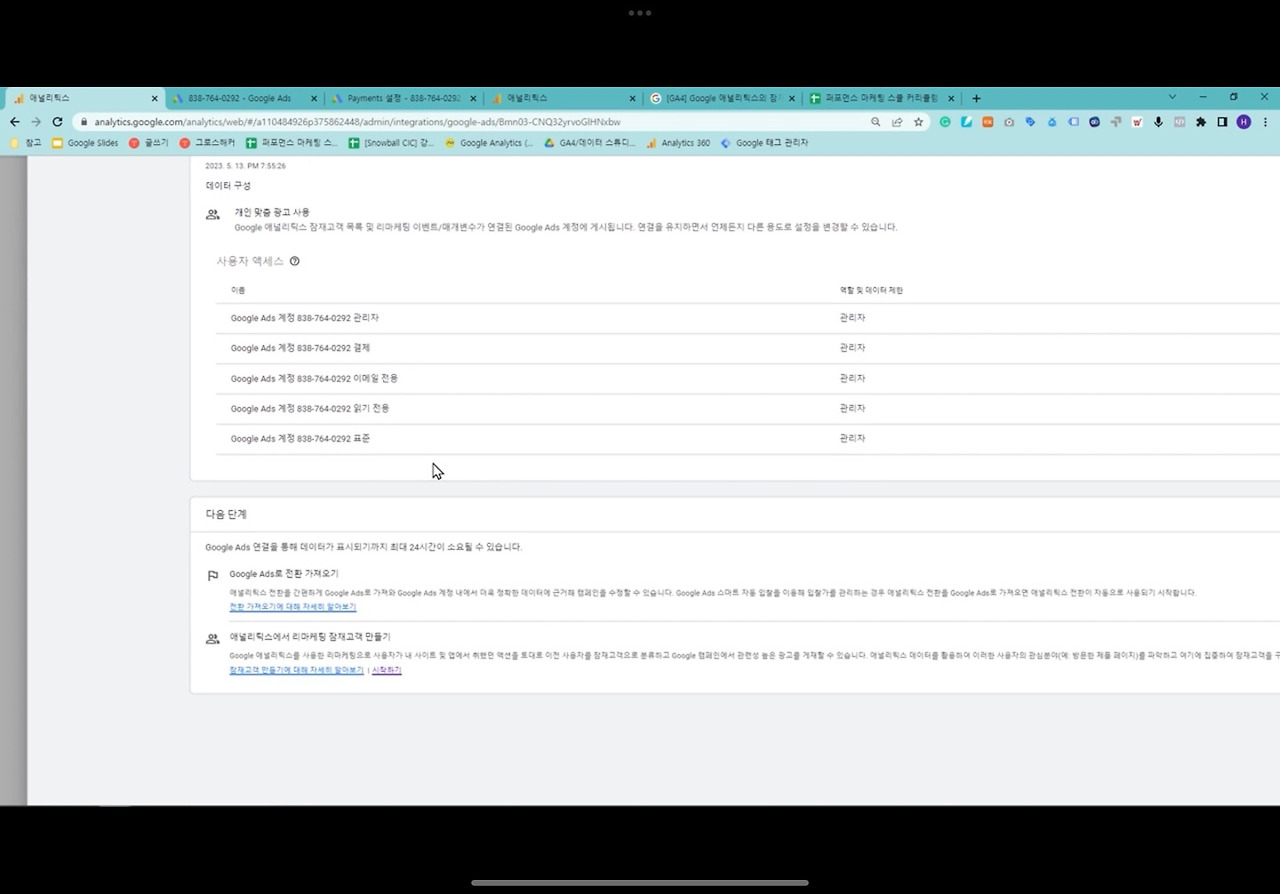Image resolution: width=1280 pixels, height=894 pixels.
Task: Open the green Grammarly extension icon
Action: pyautogui.click(x=945, y=122)
